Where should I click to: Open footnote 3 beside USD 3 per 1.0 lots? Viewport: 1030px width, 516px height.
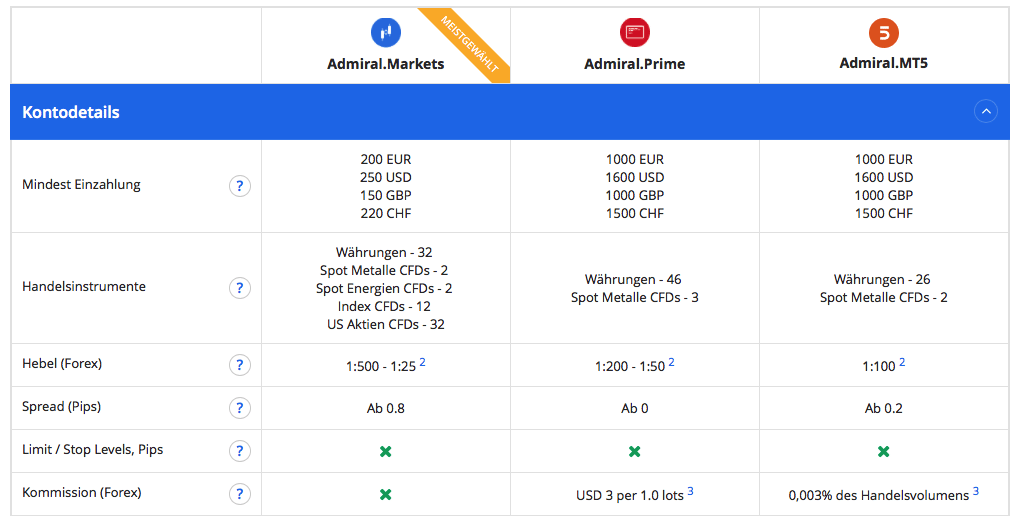[690, 491]
